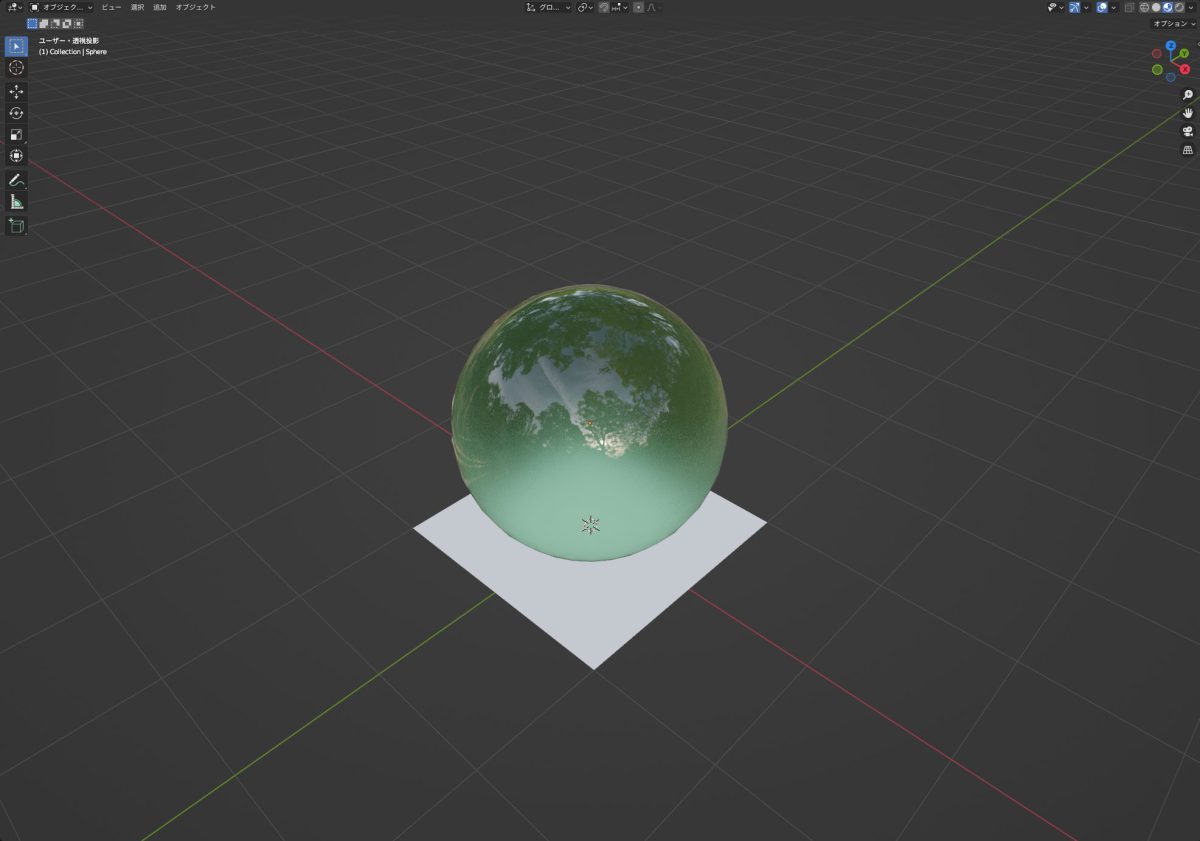
Task: Toggle perspective/orthographic grid view icon
Action: 1188,150
